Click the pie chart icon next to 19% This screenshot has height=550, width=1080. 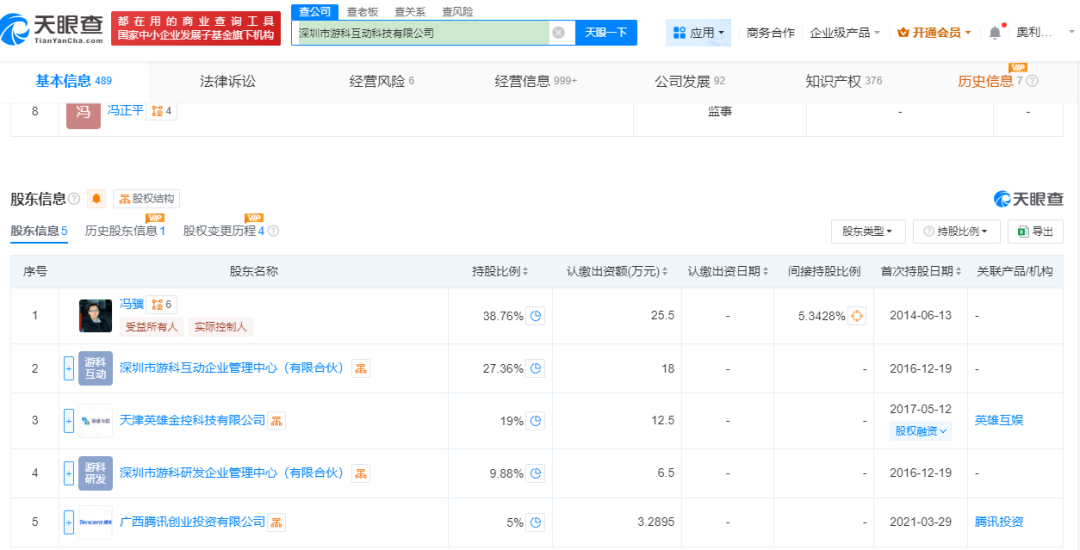click(x=536, y=421)
